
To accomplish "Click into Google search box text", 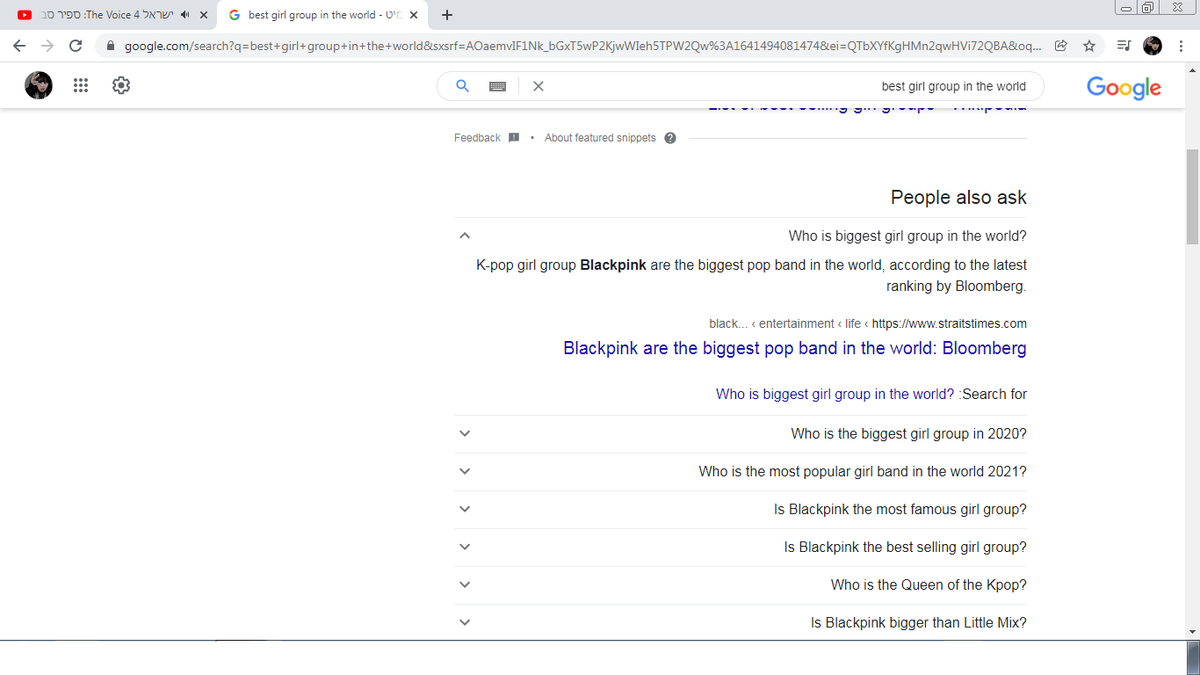I will [x=953, y=87].
